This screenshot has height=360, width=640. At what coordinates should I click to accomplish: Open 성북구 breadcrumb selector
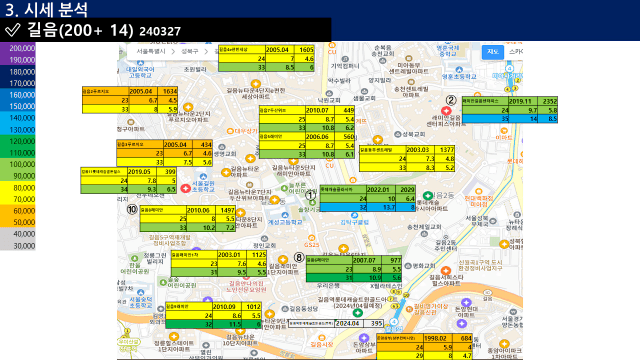point(189,51)
